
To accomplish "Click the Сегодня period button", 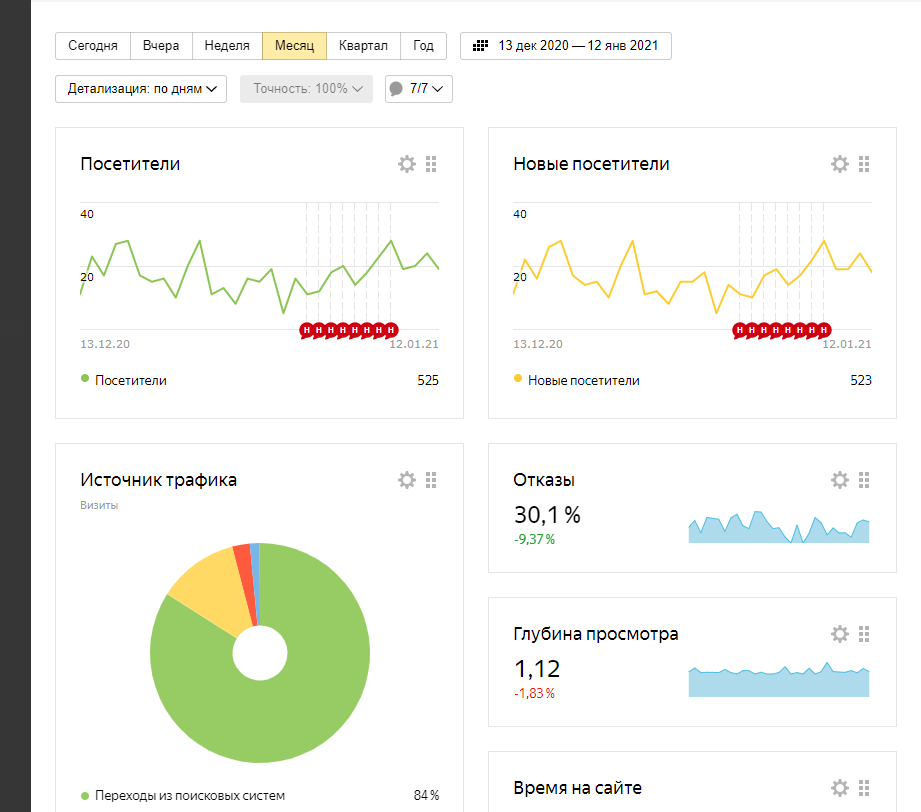I will (93, 46).
